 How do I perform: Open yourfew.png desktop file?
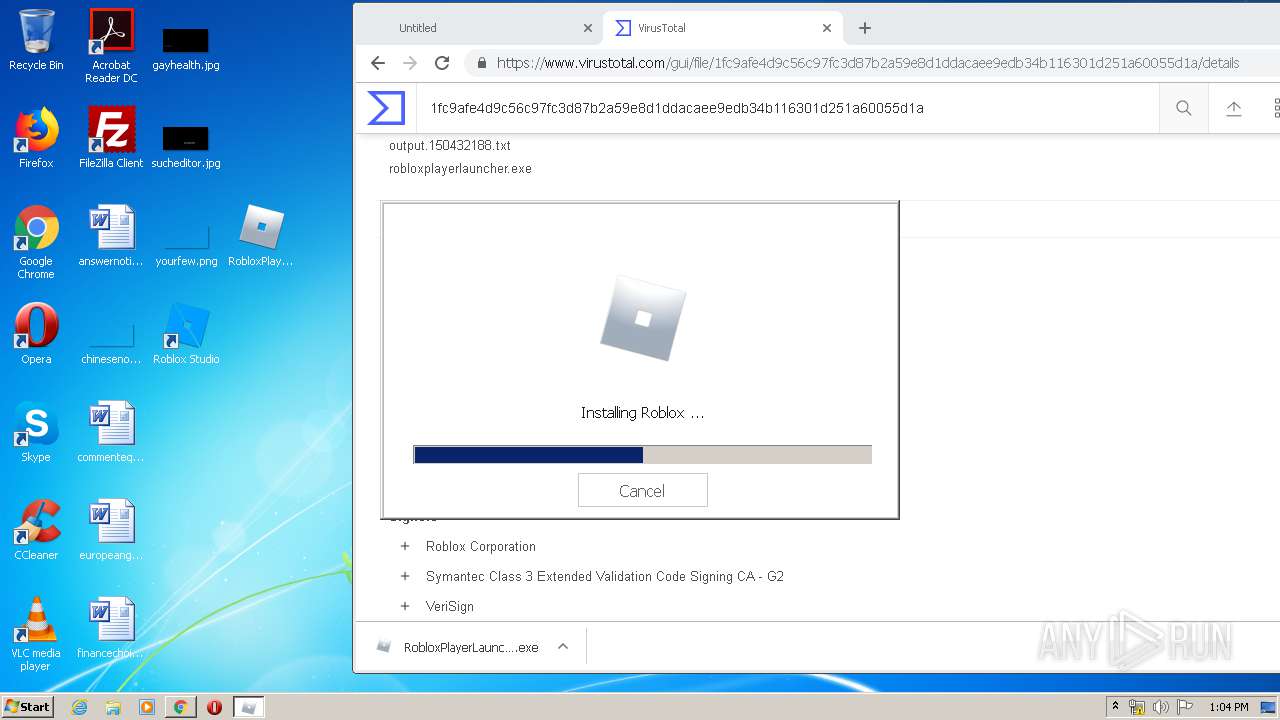[x=186, y=245]
